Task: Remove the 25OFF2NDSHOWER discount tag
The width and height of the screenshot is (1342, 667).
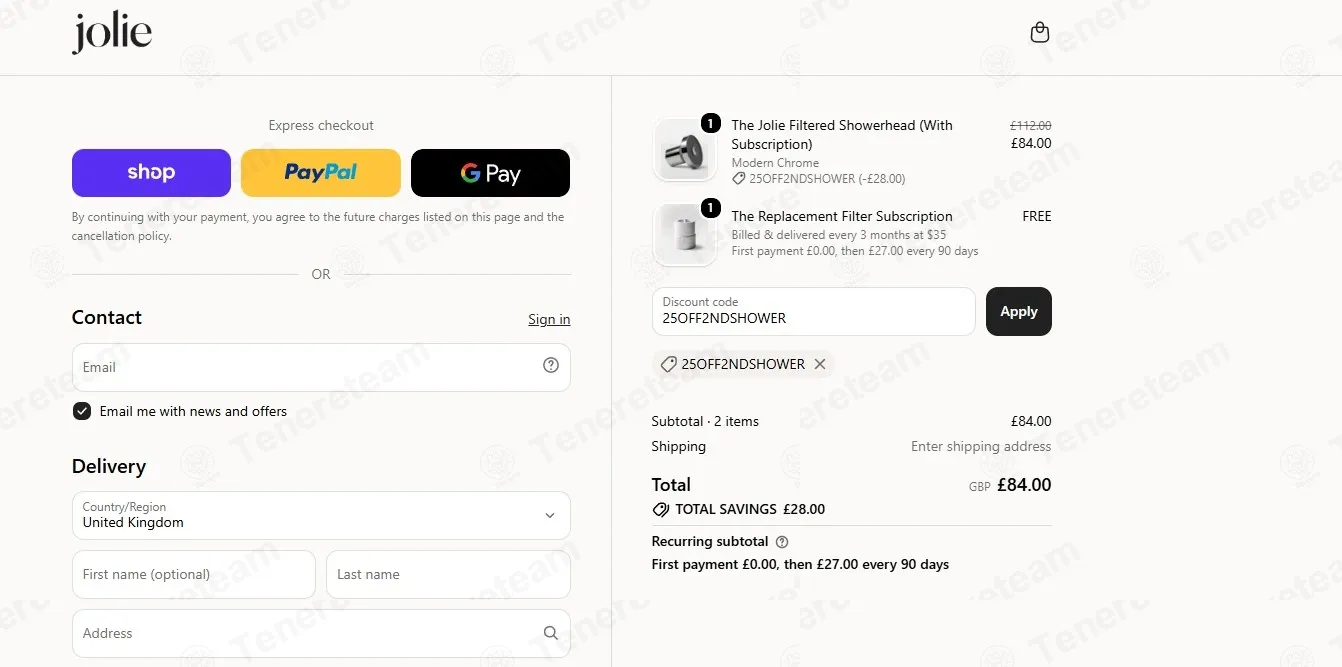Action: (x=820, y=364)
